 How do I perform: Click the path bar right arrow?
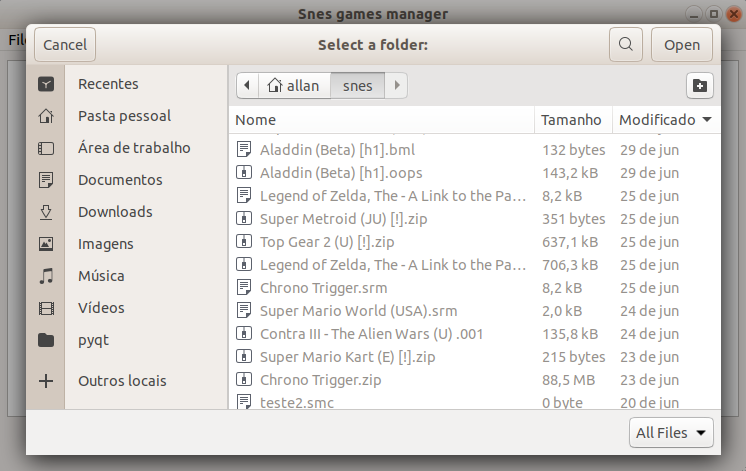pos(397,86)
